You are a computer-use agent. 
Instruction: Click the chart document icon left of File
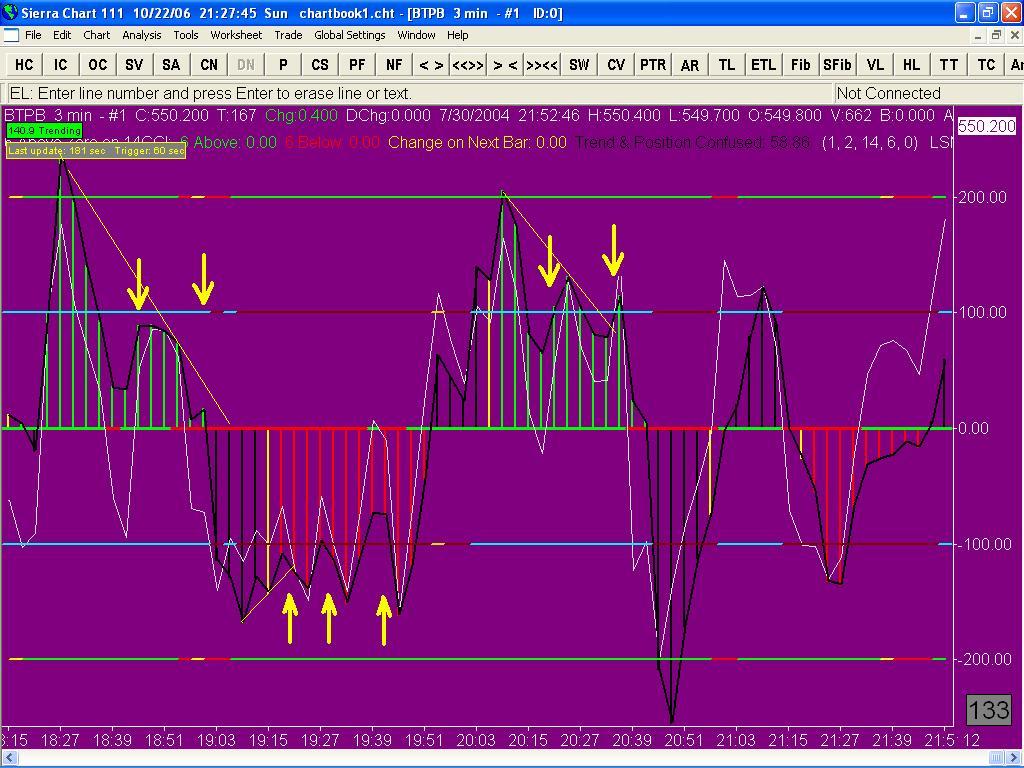11,35
